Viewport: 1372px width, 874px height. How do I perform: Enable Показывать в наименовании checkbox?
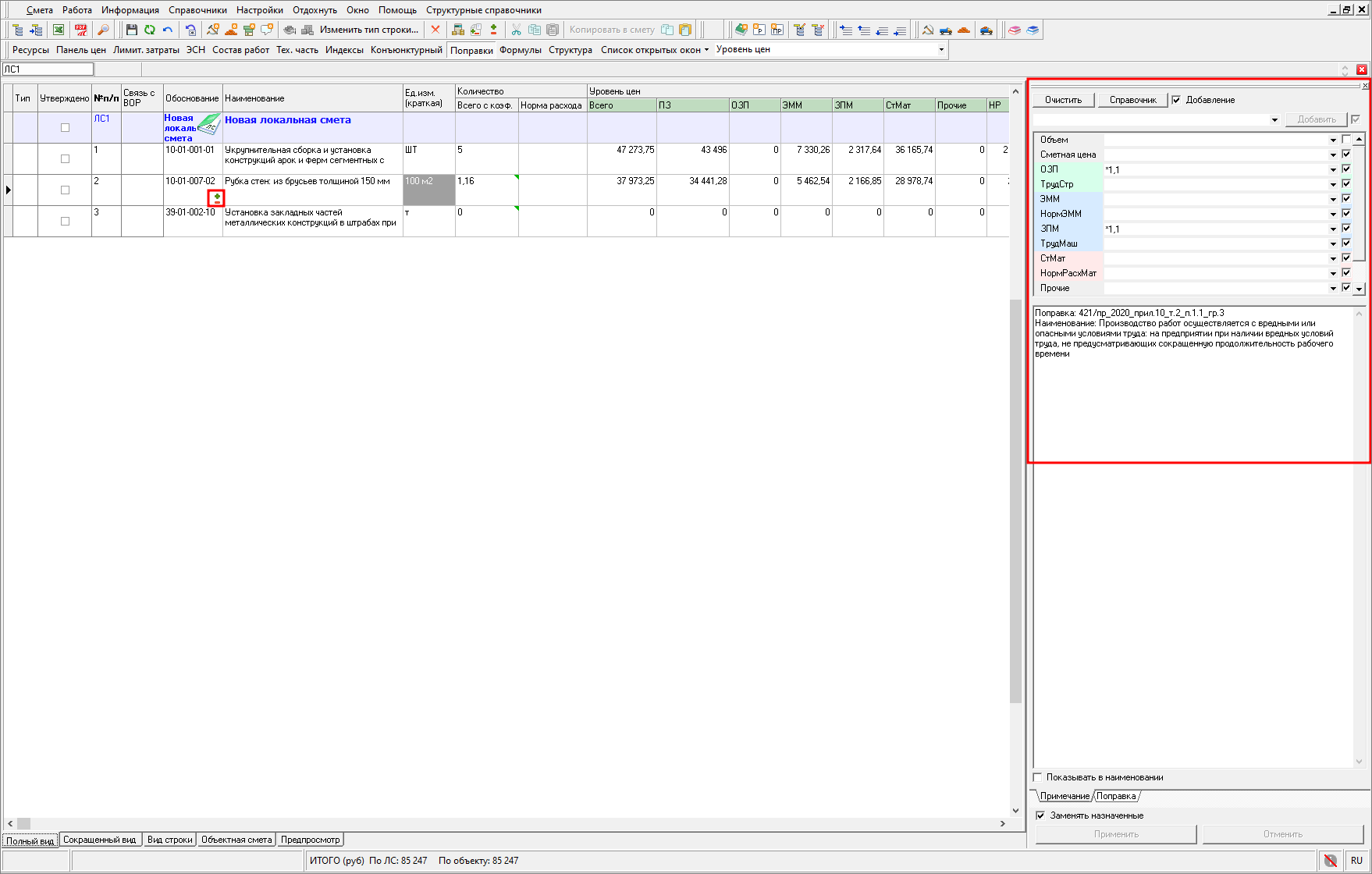1038,777
